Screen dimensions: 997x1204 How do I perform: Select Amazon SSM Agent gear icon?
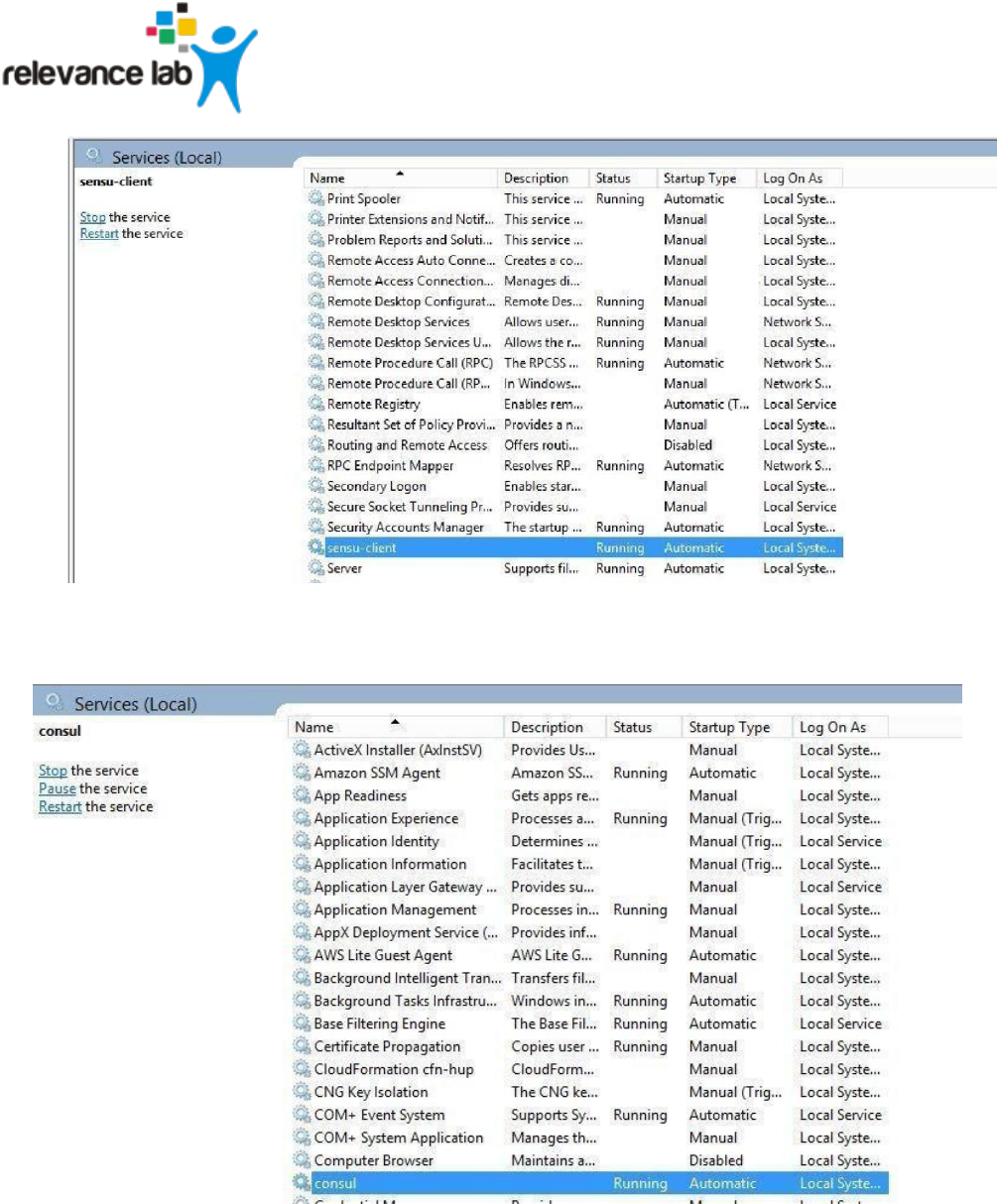coord(302,773)
